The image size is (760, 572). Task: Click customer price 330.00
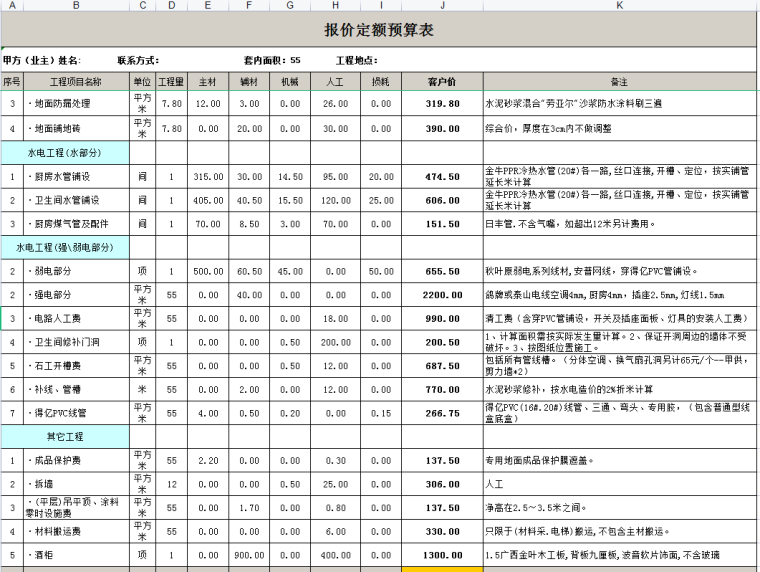point(443,532)
